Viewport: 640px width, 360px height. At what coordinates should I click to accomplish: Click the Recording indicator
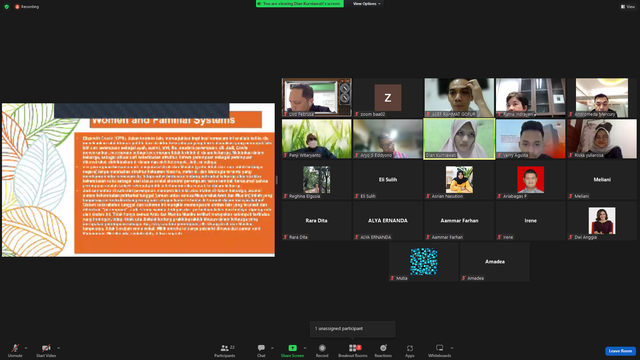coord(27,7)
